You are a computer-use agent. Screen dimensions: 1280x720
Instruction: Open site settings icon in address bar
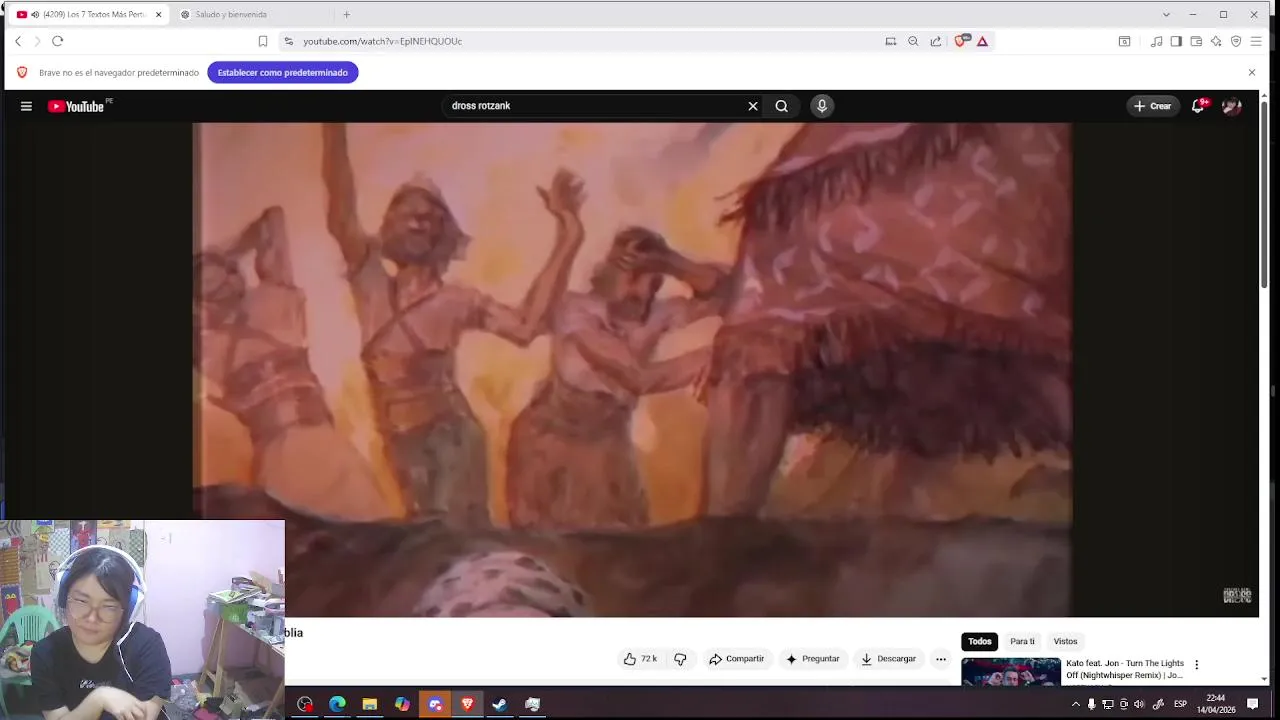289,41
